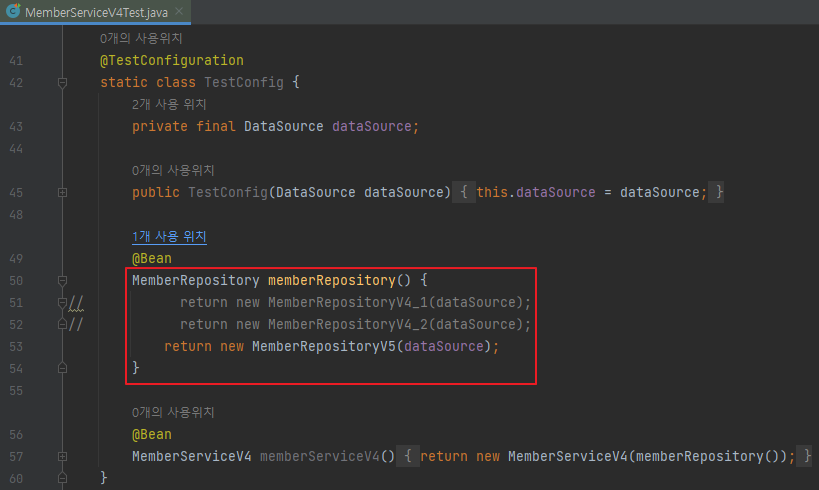
Task: Open the '1개 사용 위치' usages link
Action: pos(169,237)
